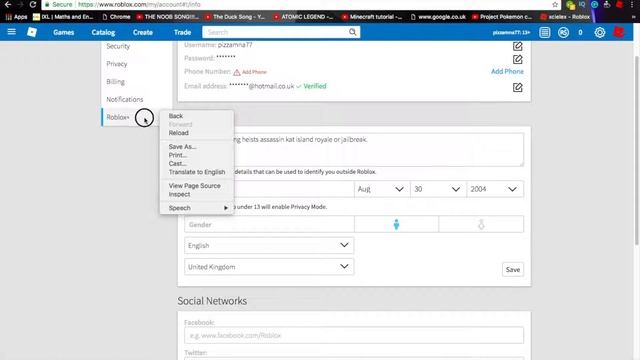This screenshot has height=360, width=640.
Task: Select the male gender icon
Action: point(396,224)
